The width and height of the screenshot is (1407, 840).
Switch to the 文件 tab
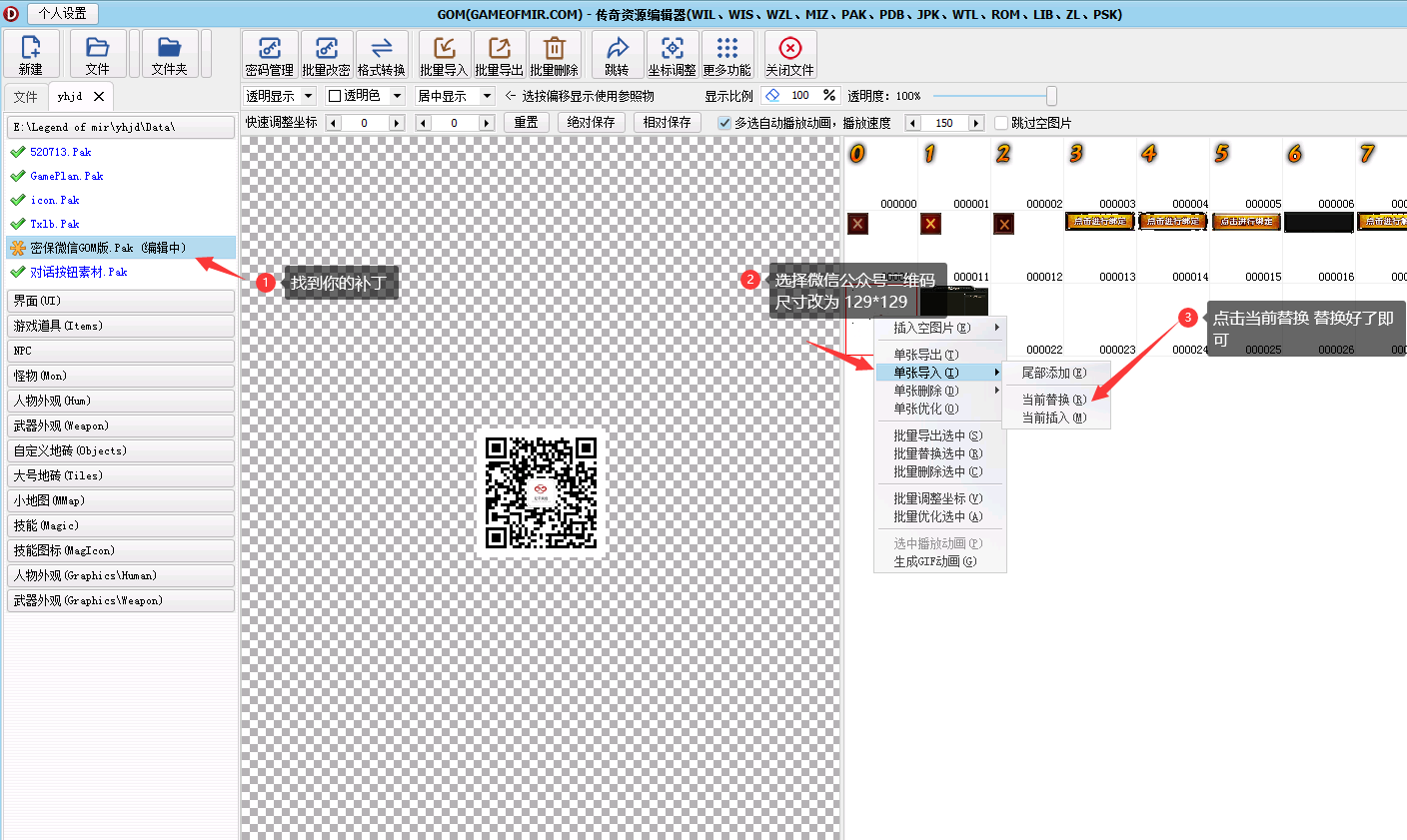tap(26, 97)
